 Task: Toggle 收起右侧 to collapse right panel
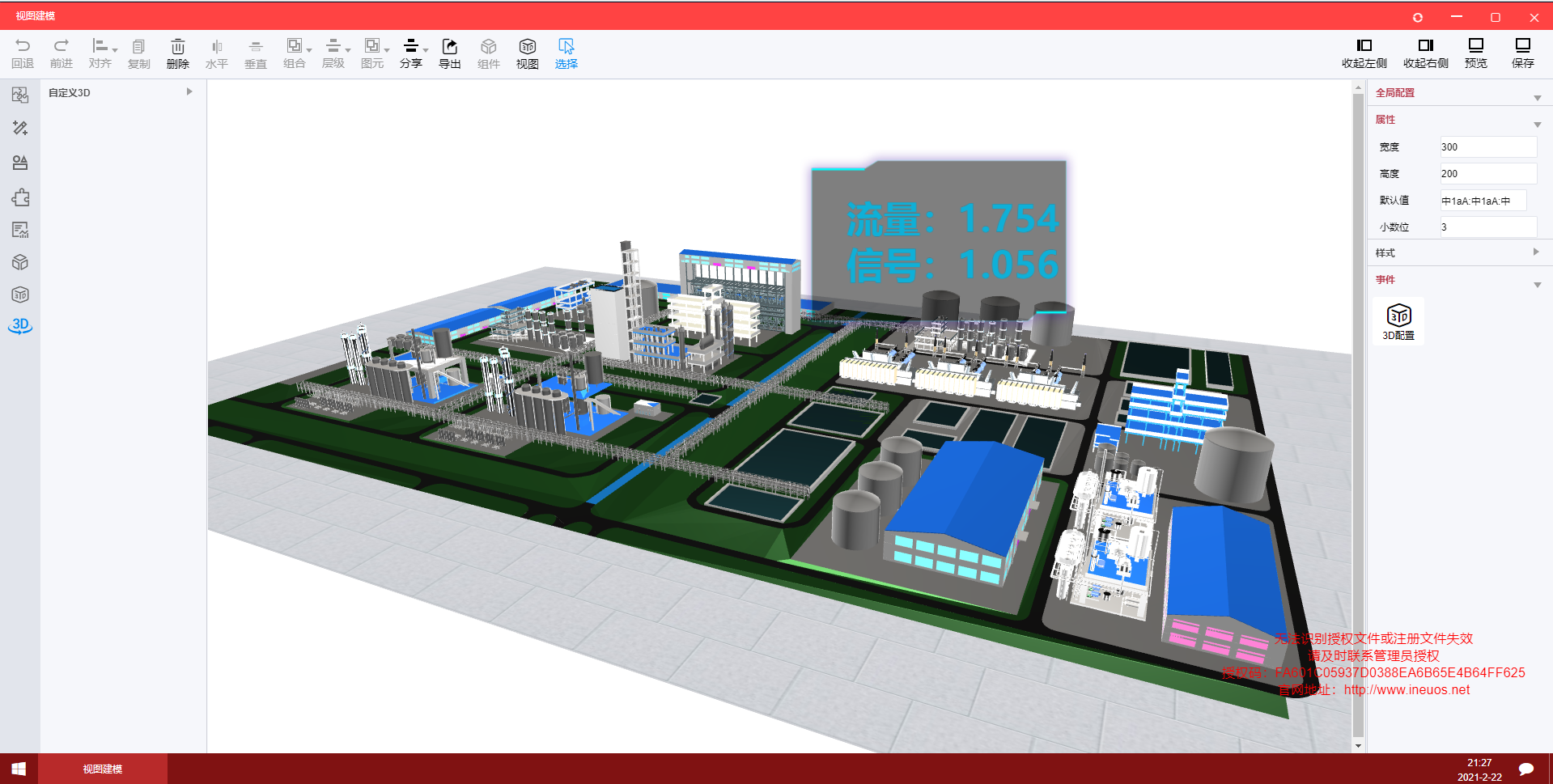pyautogui.click(x=1425, y=53)
